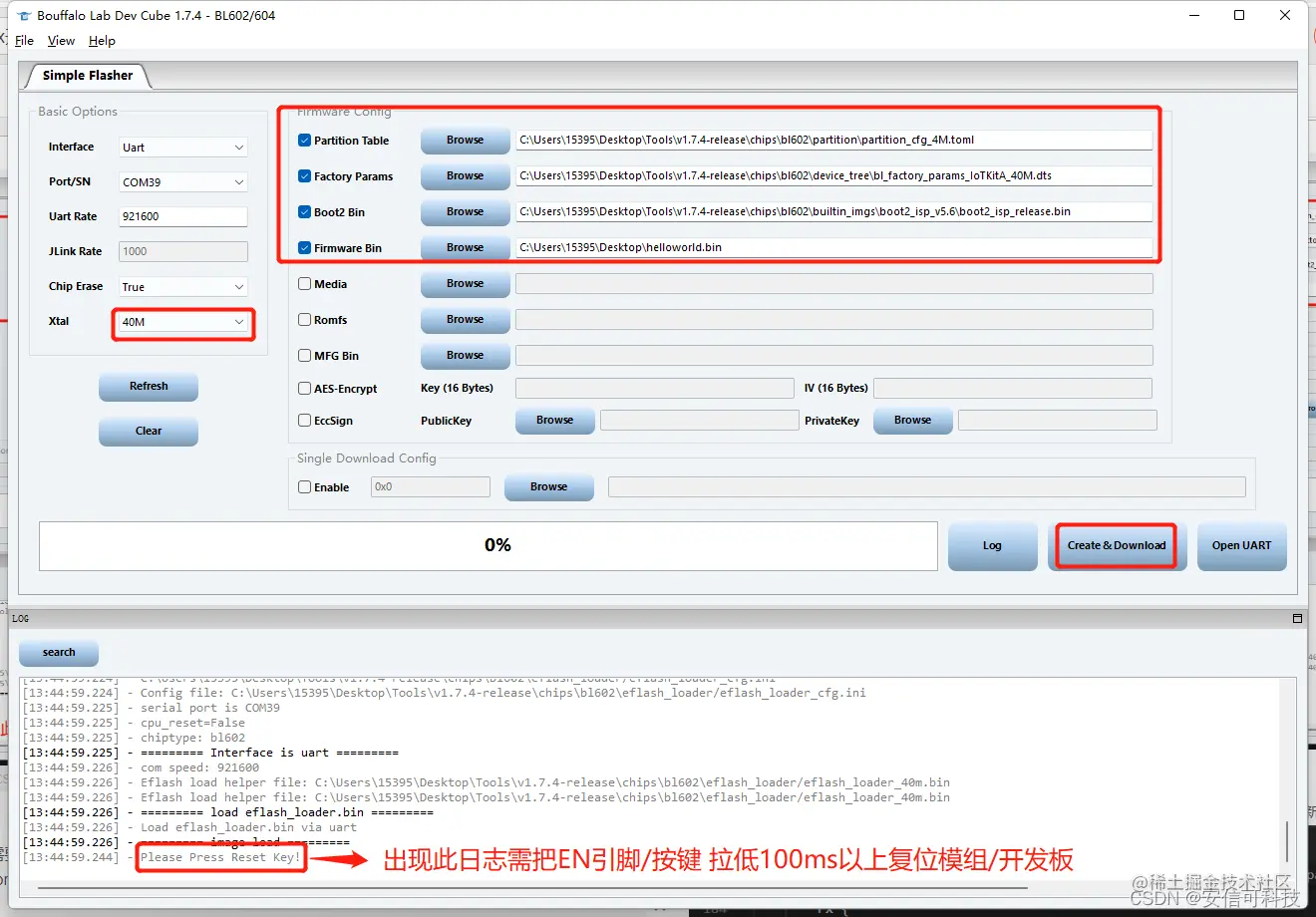Click the LOG panel maximize icon
Viewport: 1316px width, 917px height.
click(x=1297, y=619)
